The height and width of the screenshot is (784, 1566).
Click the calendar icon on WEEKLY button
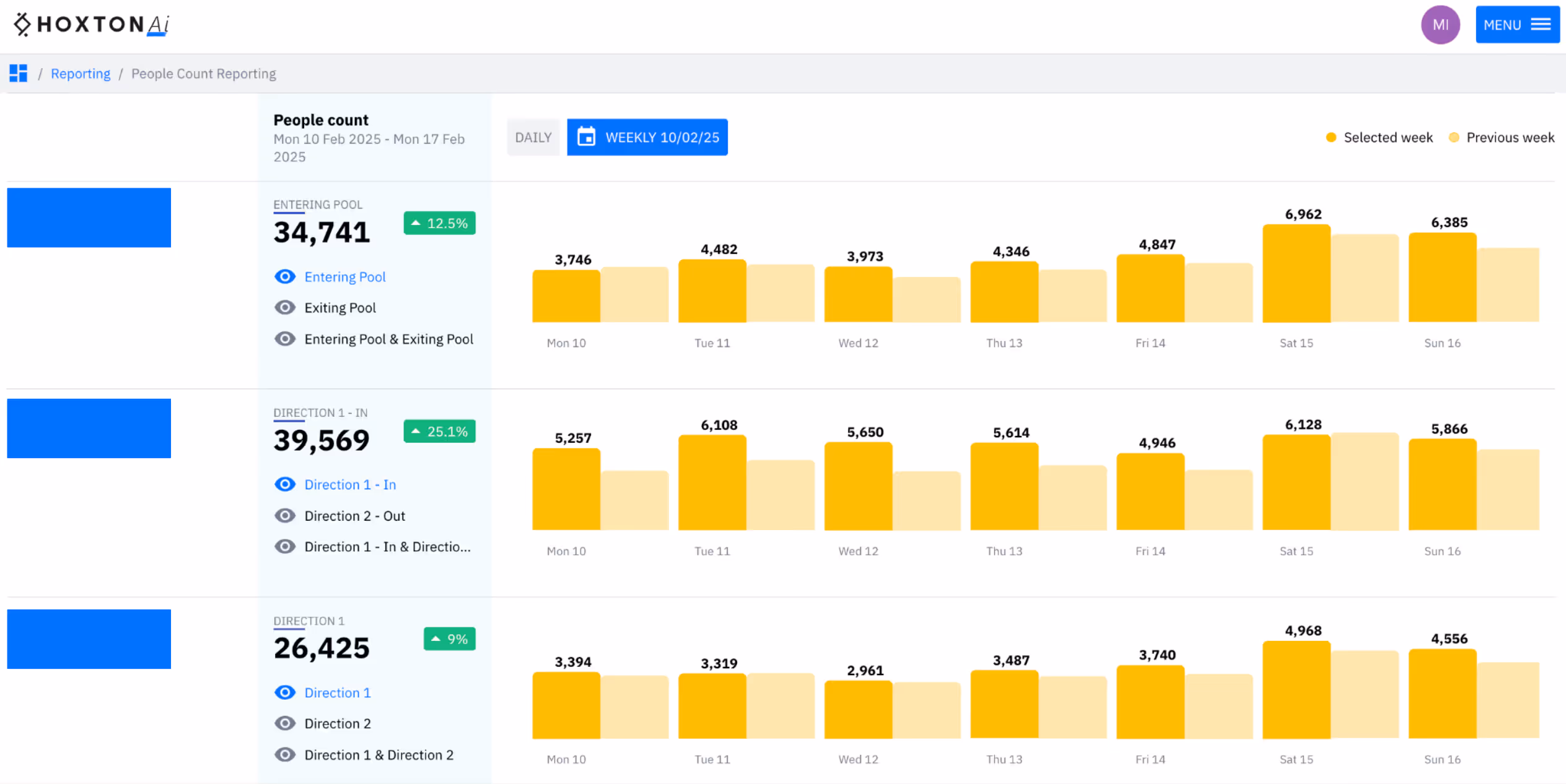[587, 137]
